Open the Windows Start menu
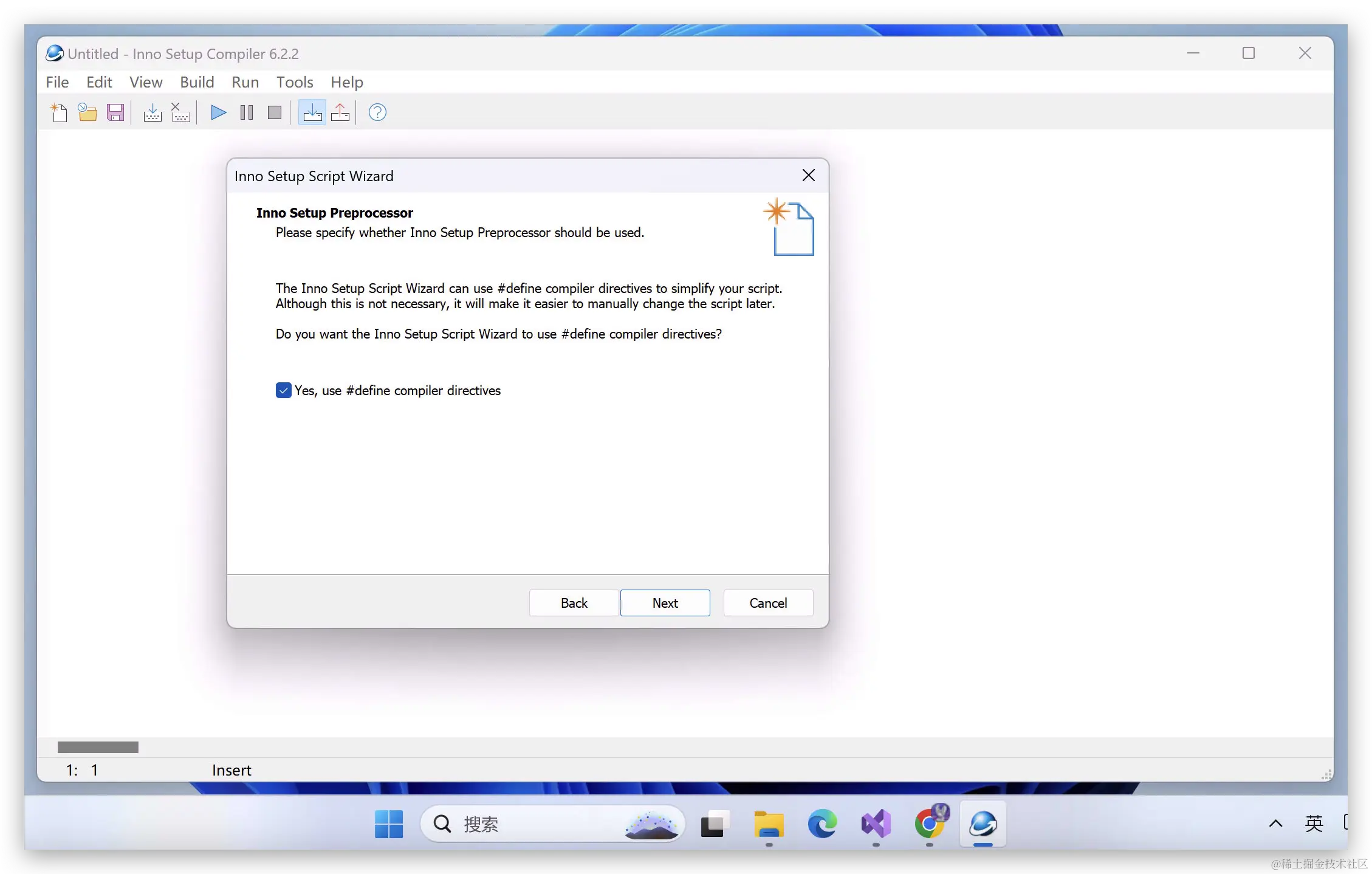 click(x=389, y=824)
